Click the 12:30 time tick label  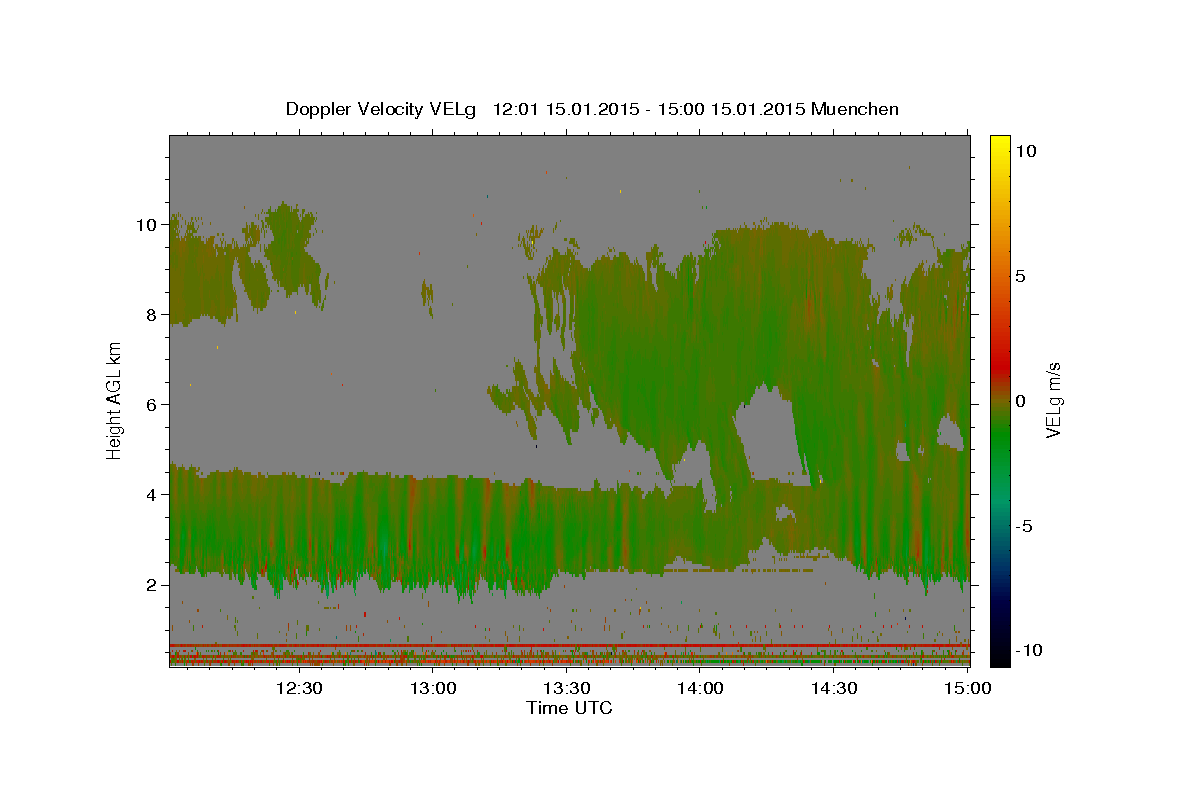coord(298,688)
